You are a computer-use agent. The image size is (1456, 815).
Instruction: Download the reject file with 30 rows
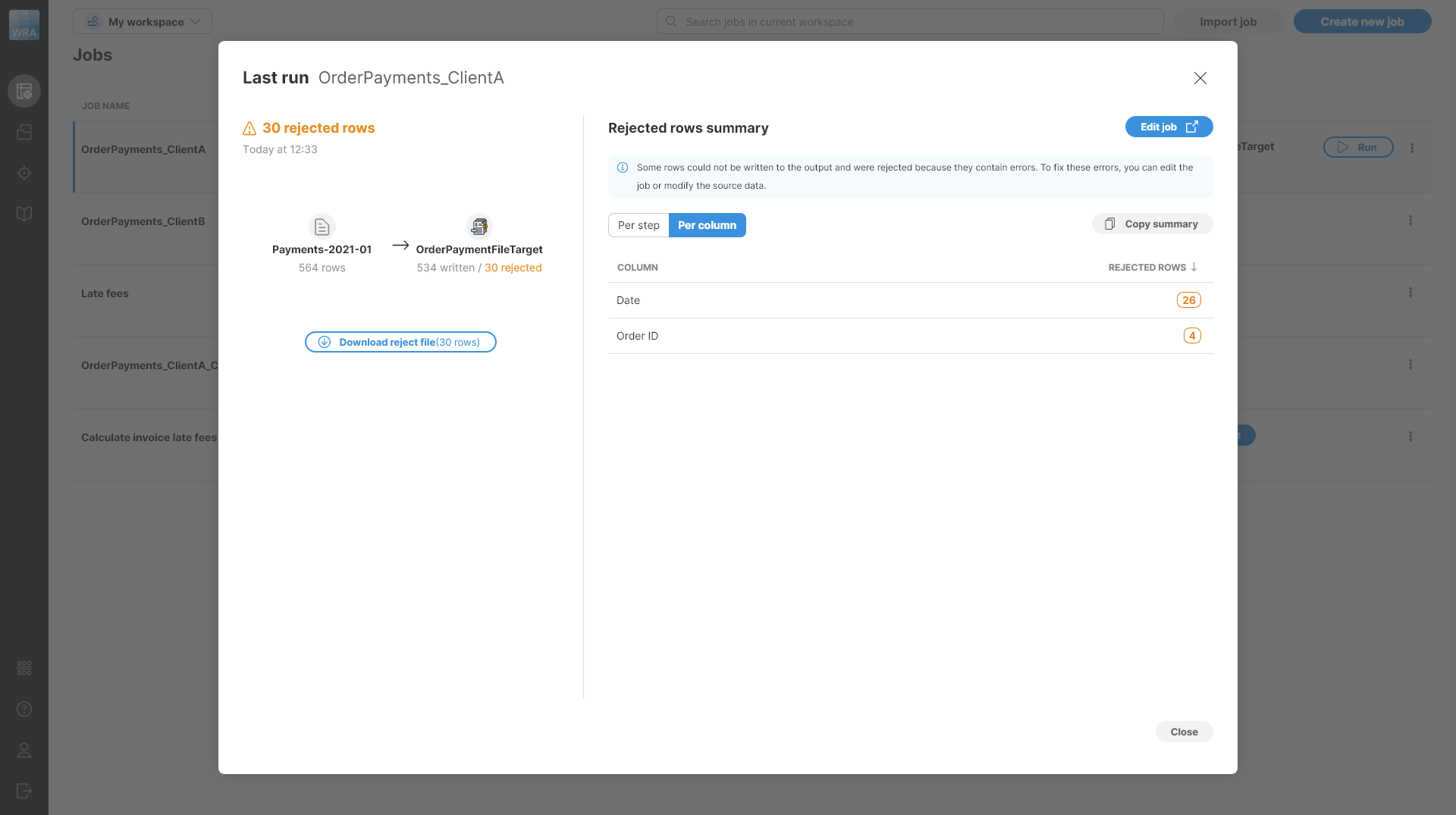400,342
